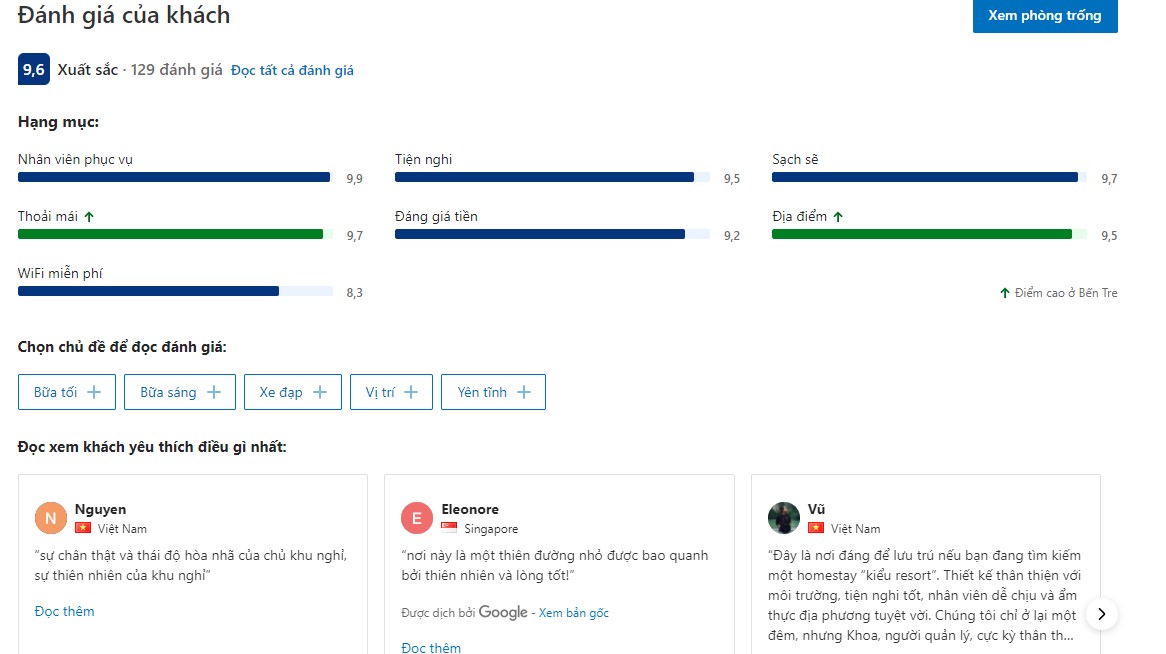
Task: Click the green up arrow beside Địa điểm
Action: tap(838, 216)
